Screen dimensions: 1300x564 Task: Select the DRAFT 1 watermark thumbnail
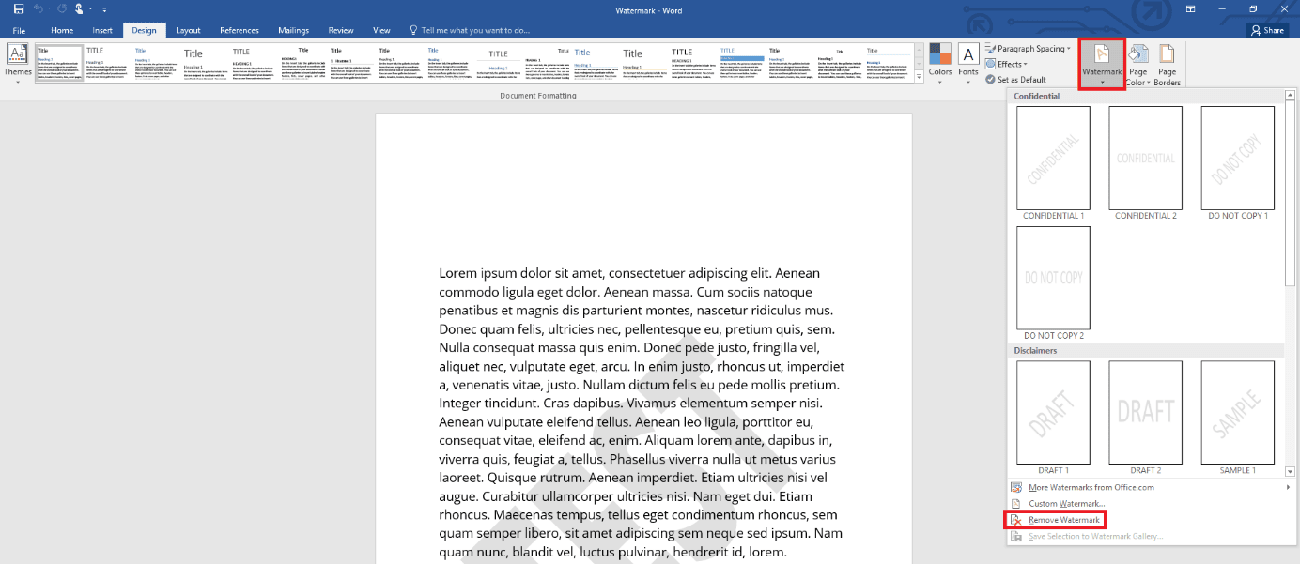pyautogui.click(x=1053, y=409)
